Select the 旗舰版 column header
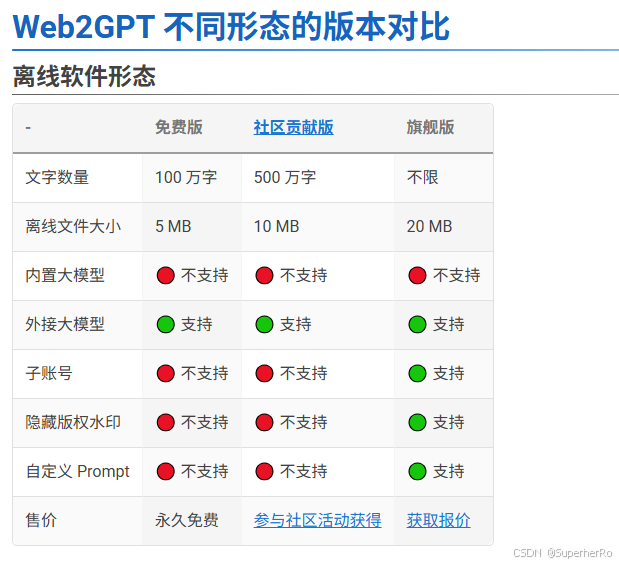This screenshot has height=564, width=619. 430,127
